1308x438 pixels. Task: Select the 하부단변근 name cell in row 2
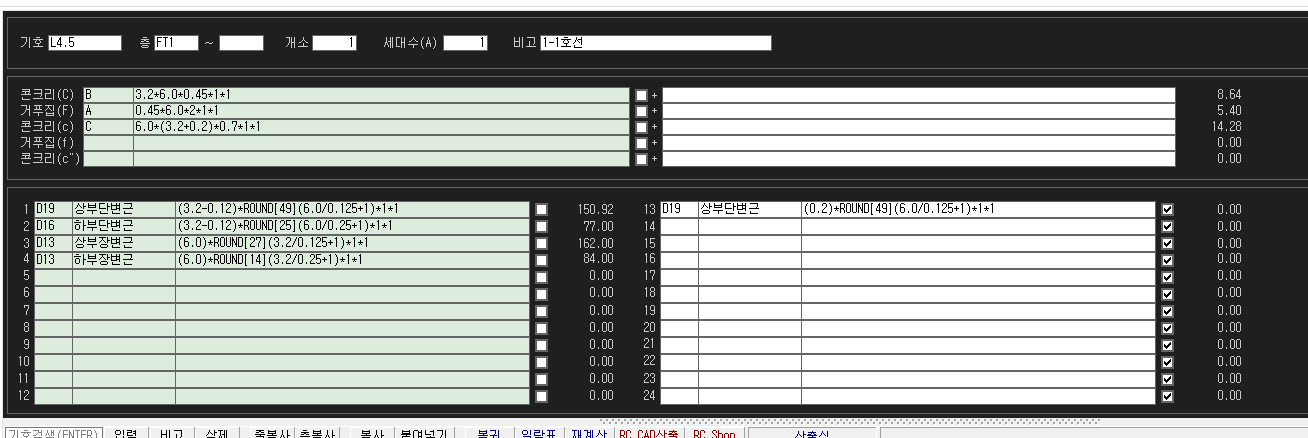(x=123, y=226)
